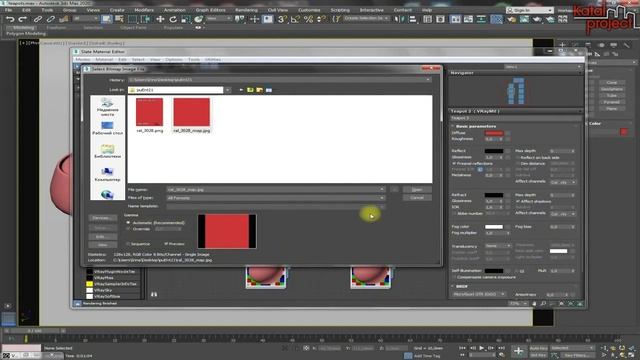This screenshot has height=360, width=640.
Task: Open Select by Name tool
Action: click(119, 19)
